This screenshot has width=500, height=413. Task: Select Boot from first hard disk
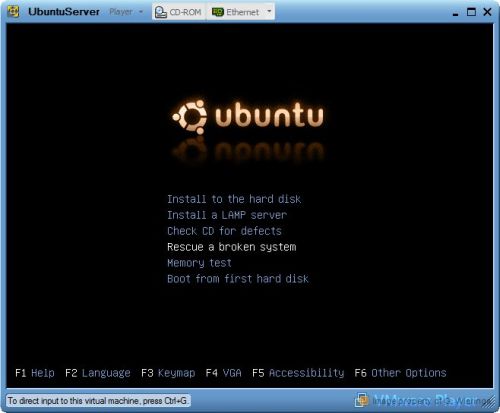238,279
